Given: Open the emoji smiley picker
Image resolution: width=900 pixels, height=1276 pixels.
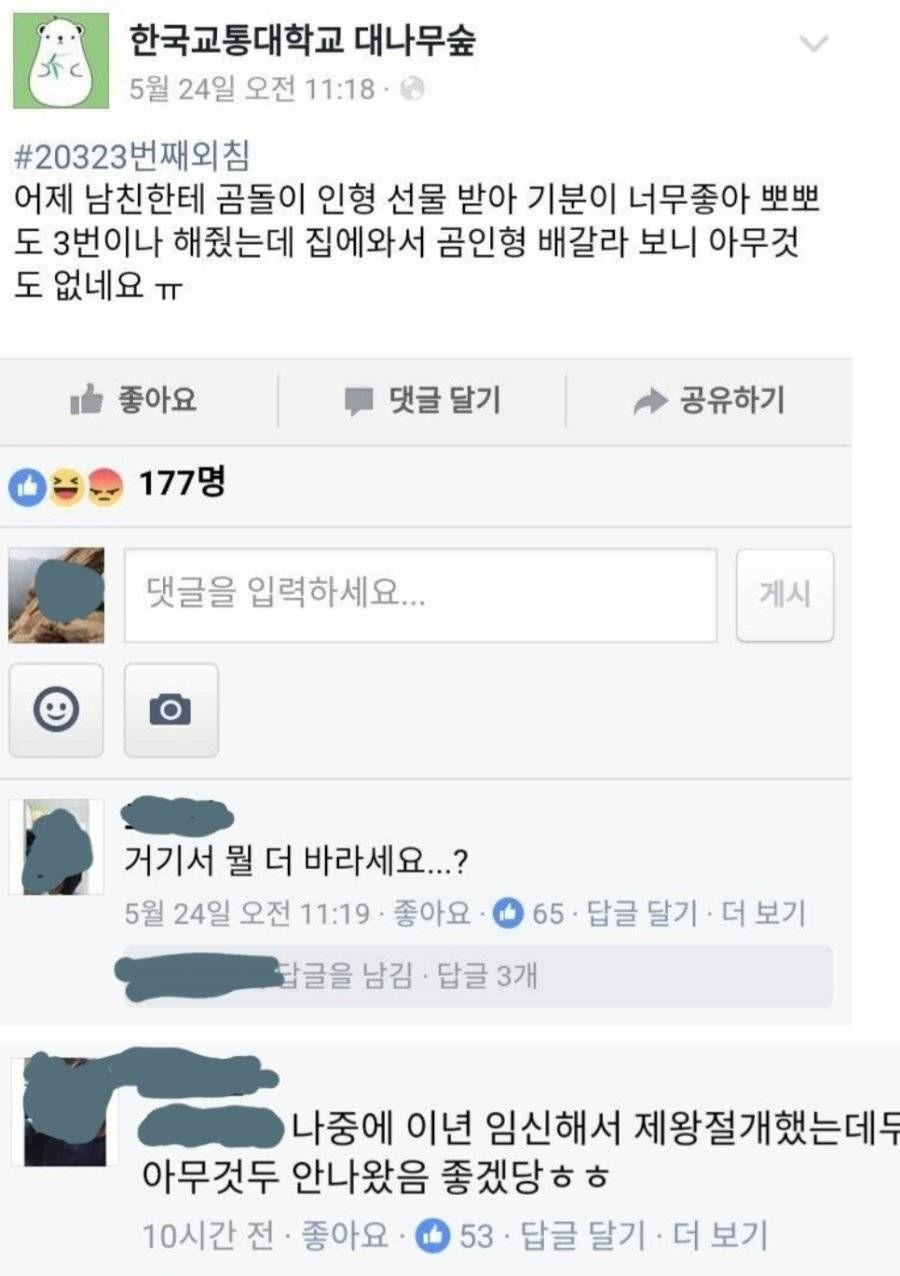Looking at the screenshot, I should point(56,710).
